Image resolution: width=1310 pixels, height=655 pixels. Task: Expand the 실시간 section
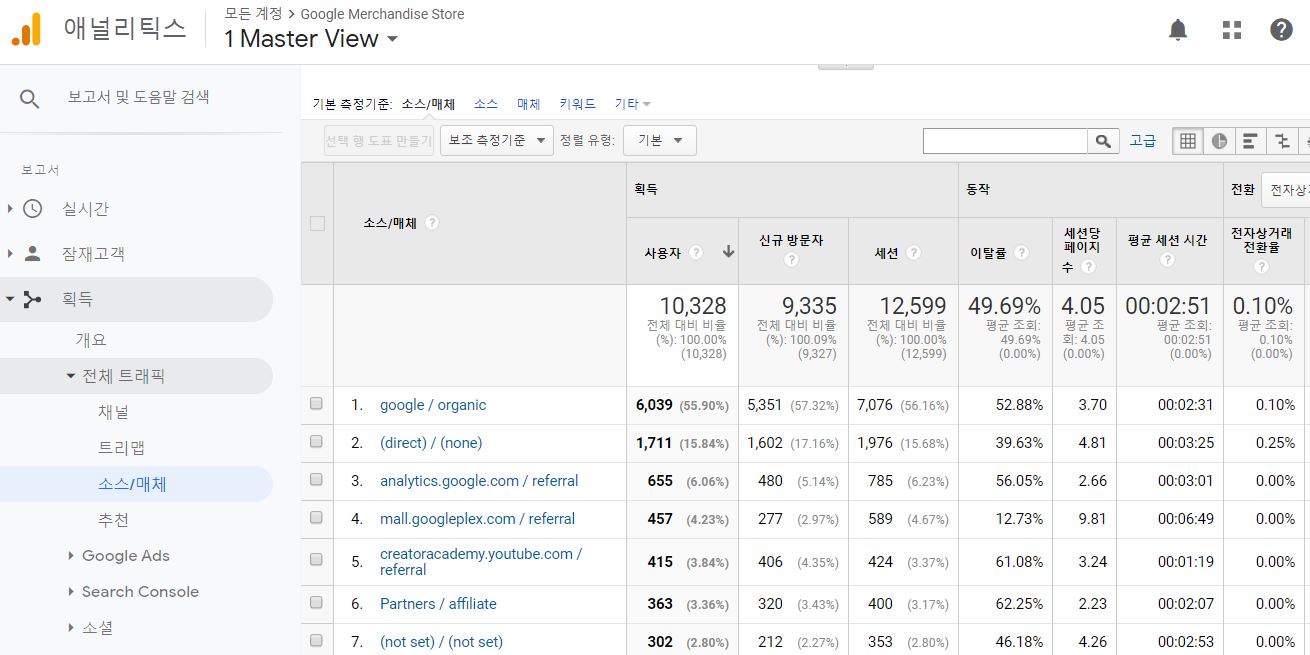[10, 209]
